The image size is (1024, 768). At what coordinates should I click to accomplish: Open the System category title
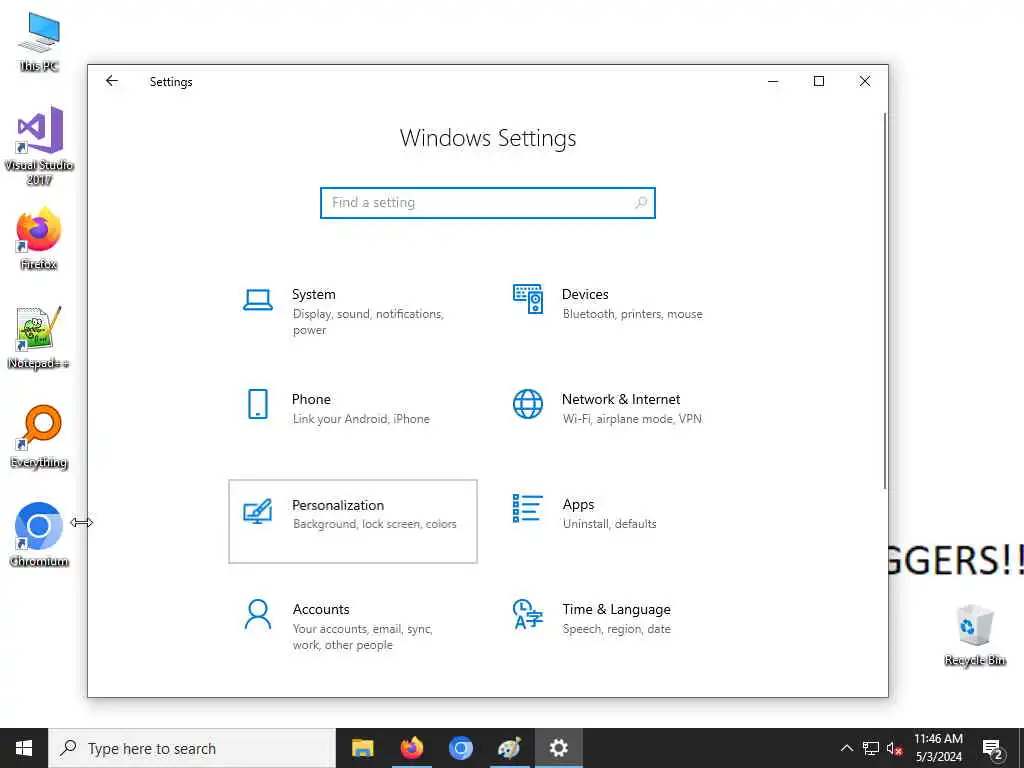pyautogui.click(x=313, y=295)
